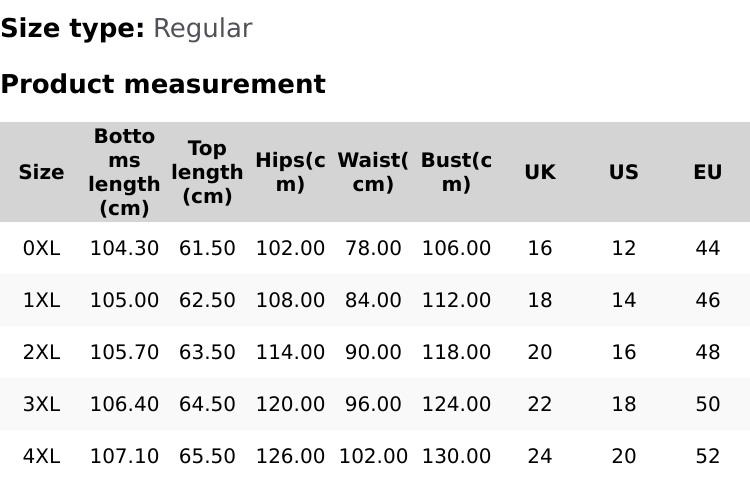Select the 0XL size row label
This screenshot has height=482, width=750.
coord(41,248)
